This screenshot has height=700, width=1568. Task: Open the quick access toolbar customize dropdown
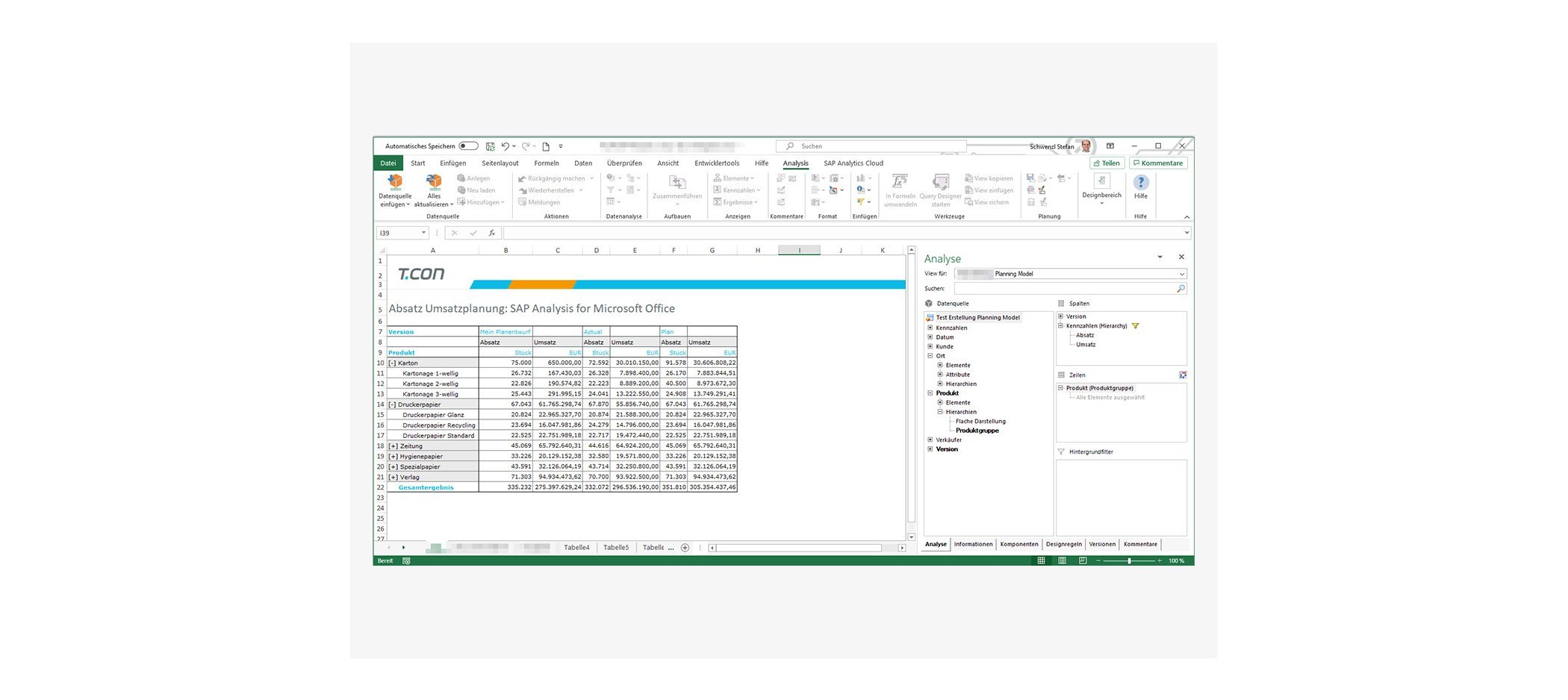[561, 146]
